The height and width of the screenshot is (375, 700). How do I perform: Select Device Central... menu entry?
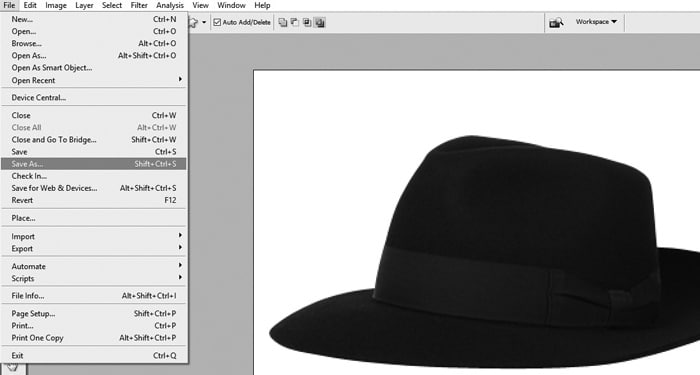(x=93, y=98)
